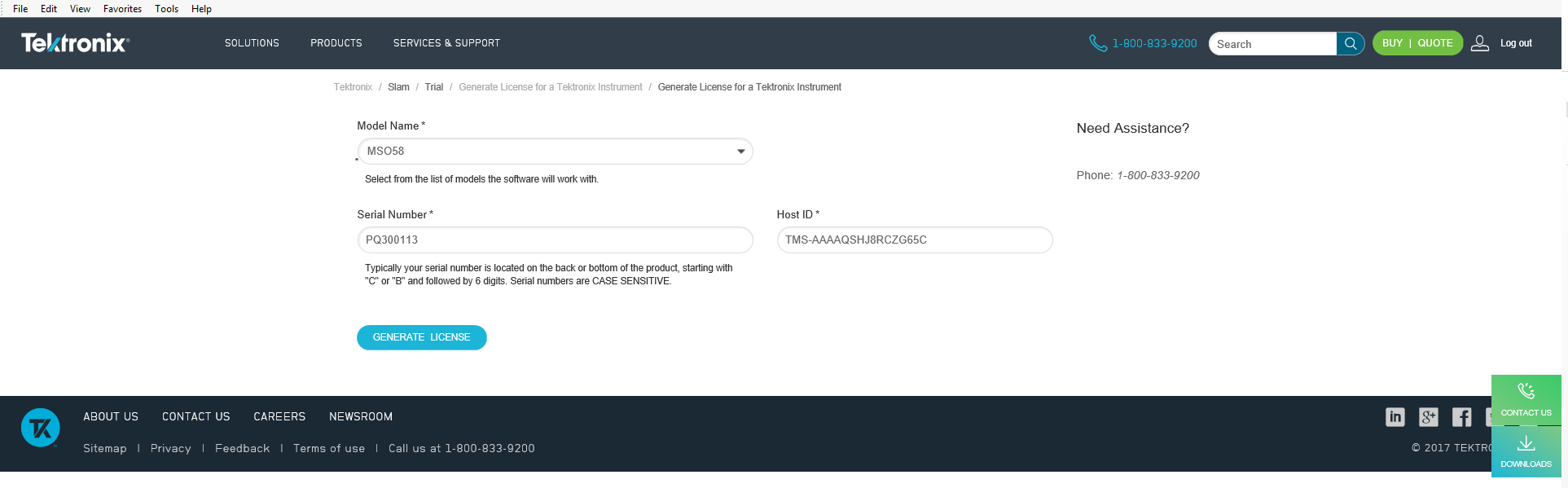1568x488 pixels.
Task: Open the Facebook social icon
Action: (x=1461, y=417)
